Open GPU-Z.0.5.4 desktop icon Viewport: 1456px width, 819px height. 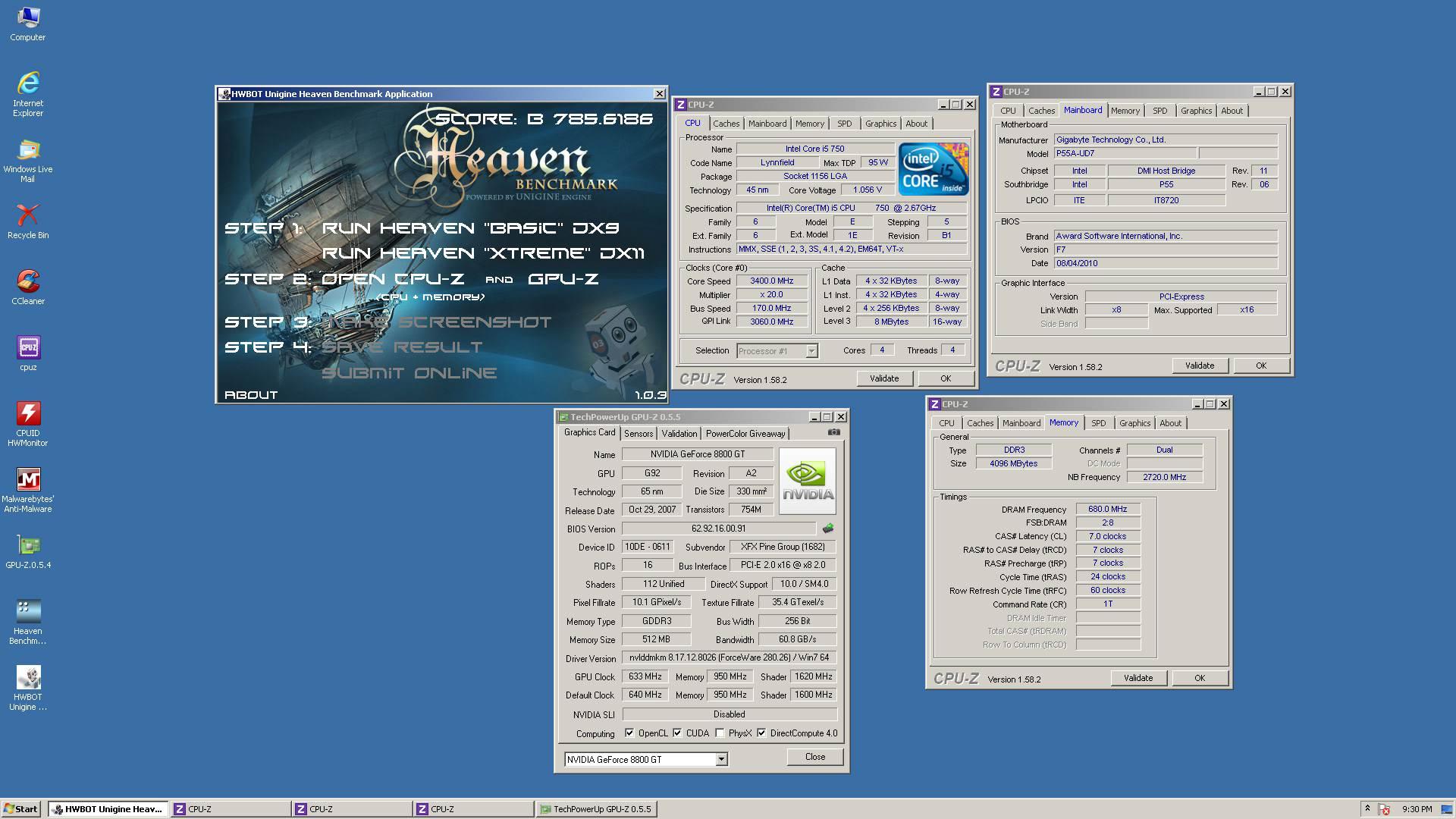click(x=28, y=551)
